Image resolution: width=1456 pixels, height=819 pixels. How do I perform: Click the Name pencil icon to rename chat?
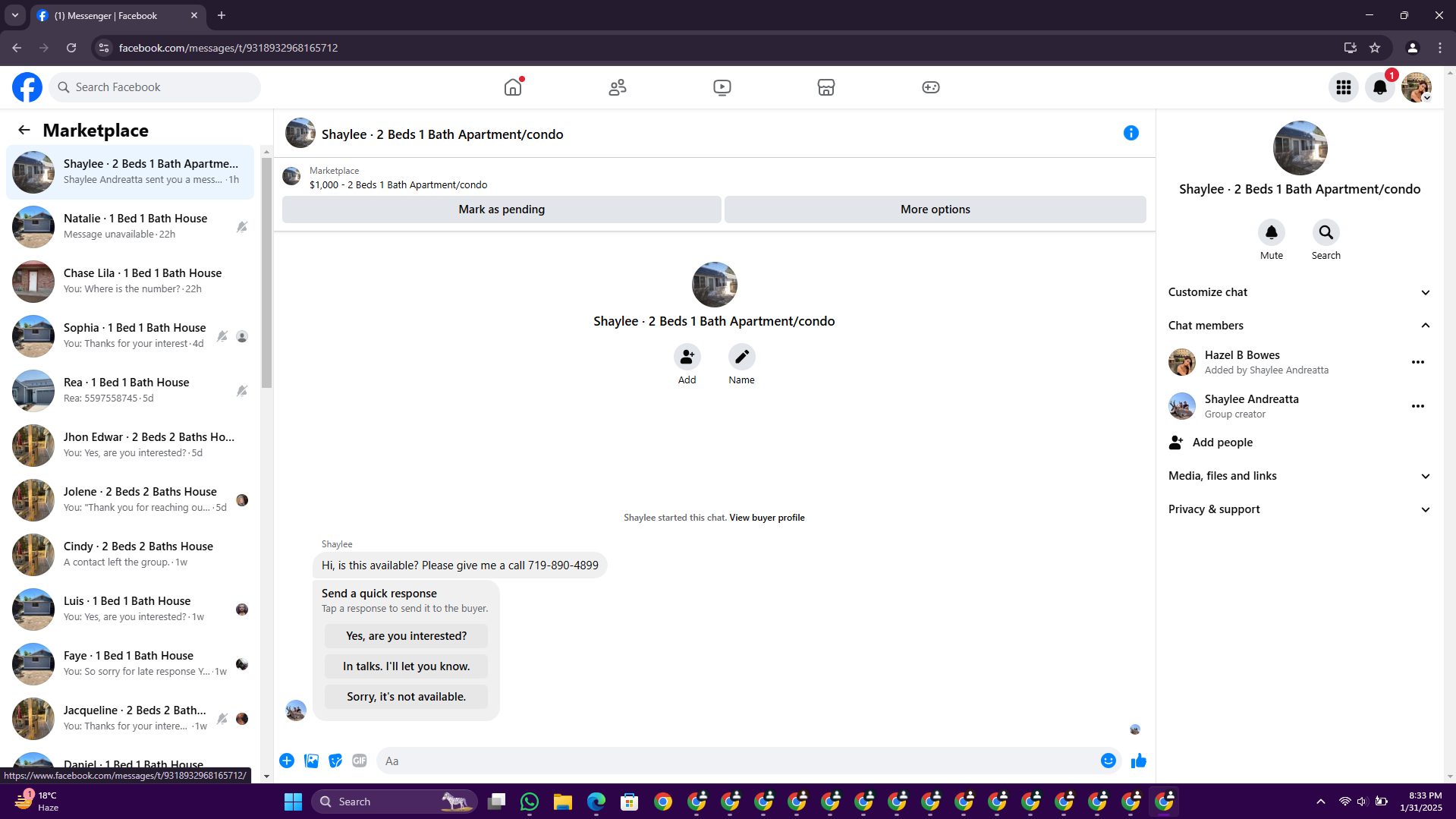click(x=742, y=356)
